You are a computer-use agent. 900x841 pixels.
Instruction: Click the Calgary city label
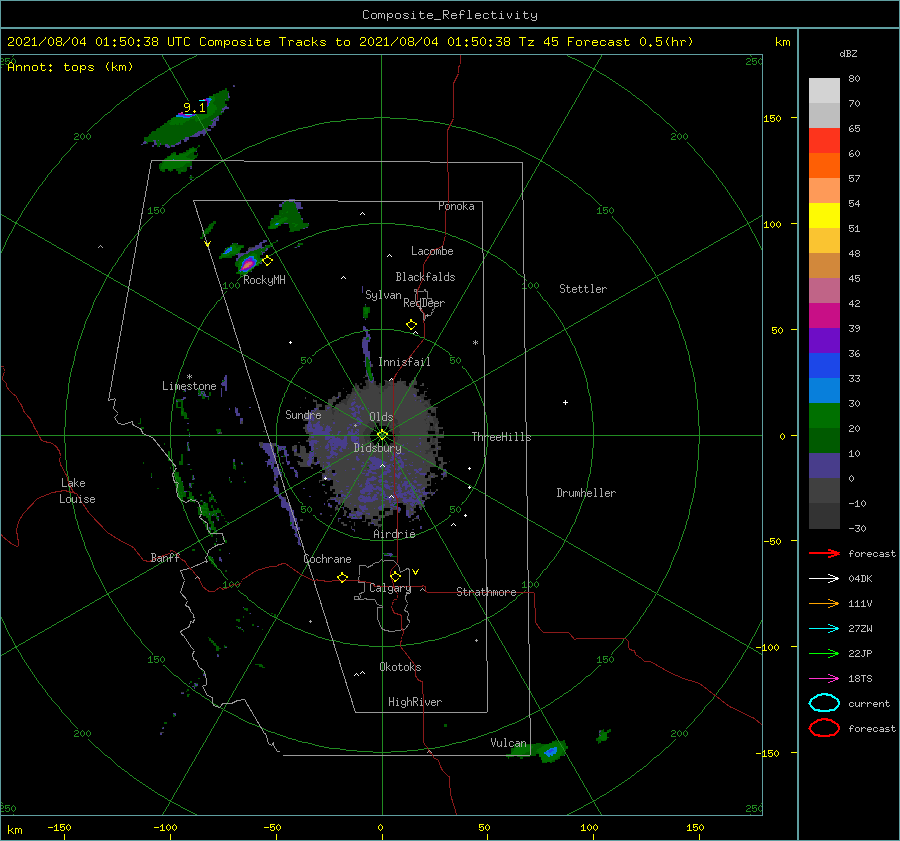pyautogui.click(x=390, y=588)
